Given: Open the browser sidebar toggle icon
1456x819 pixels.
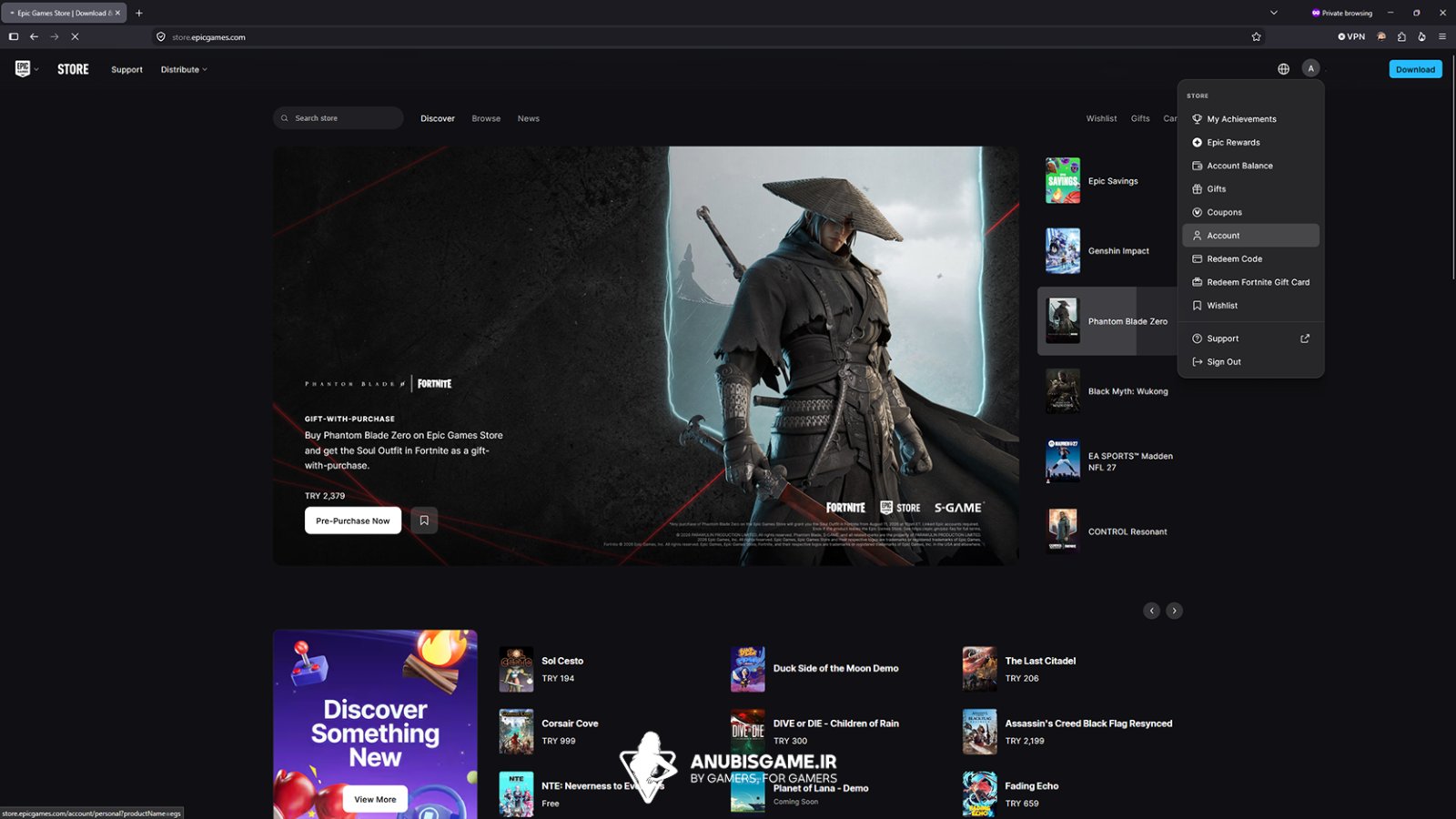Looking at the screenshot, I should tap(14, 37).
